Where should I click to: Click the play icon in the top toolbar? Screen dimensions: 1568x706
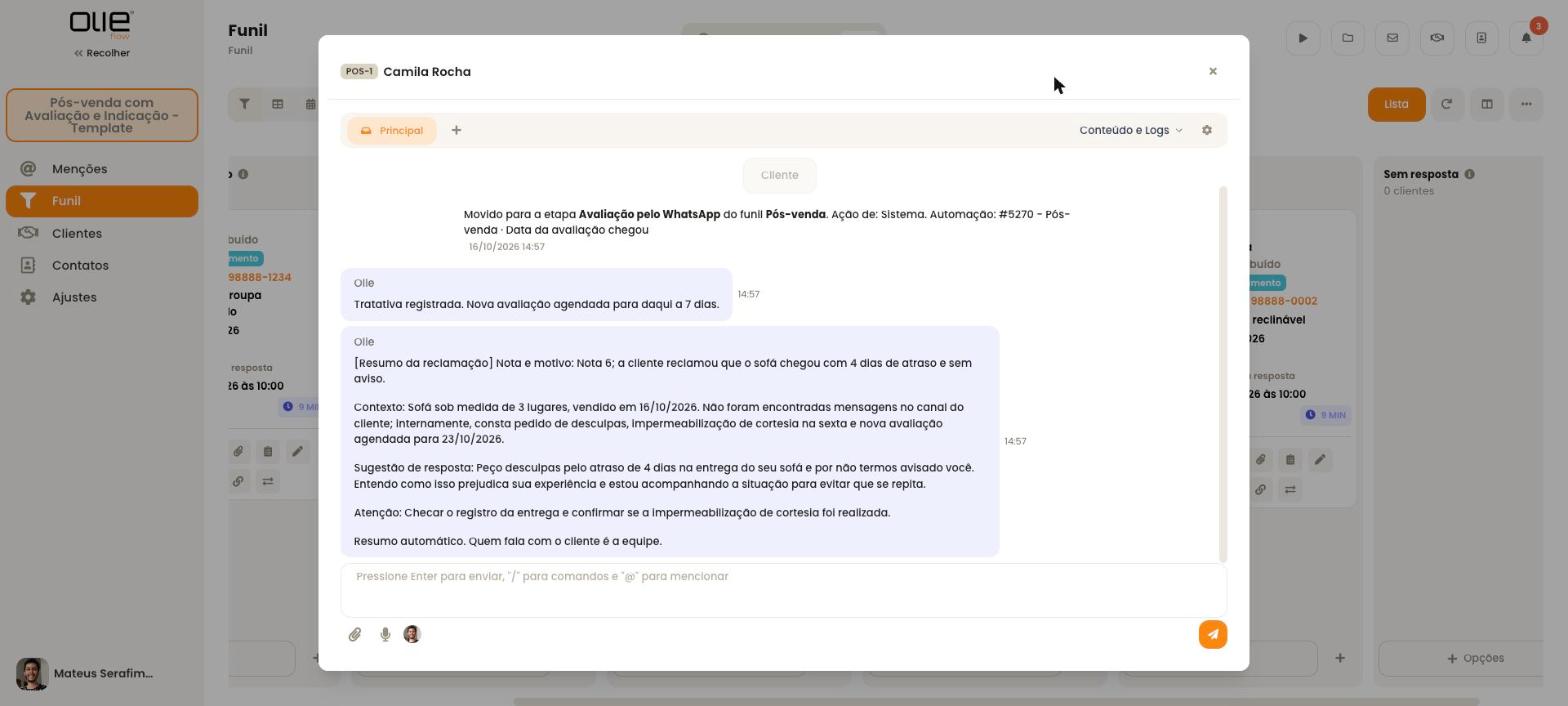[1303, 38]
